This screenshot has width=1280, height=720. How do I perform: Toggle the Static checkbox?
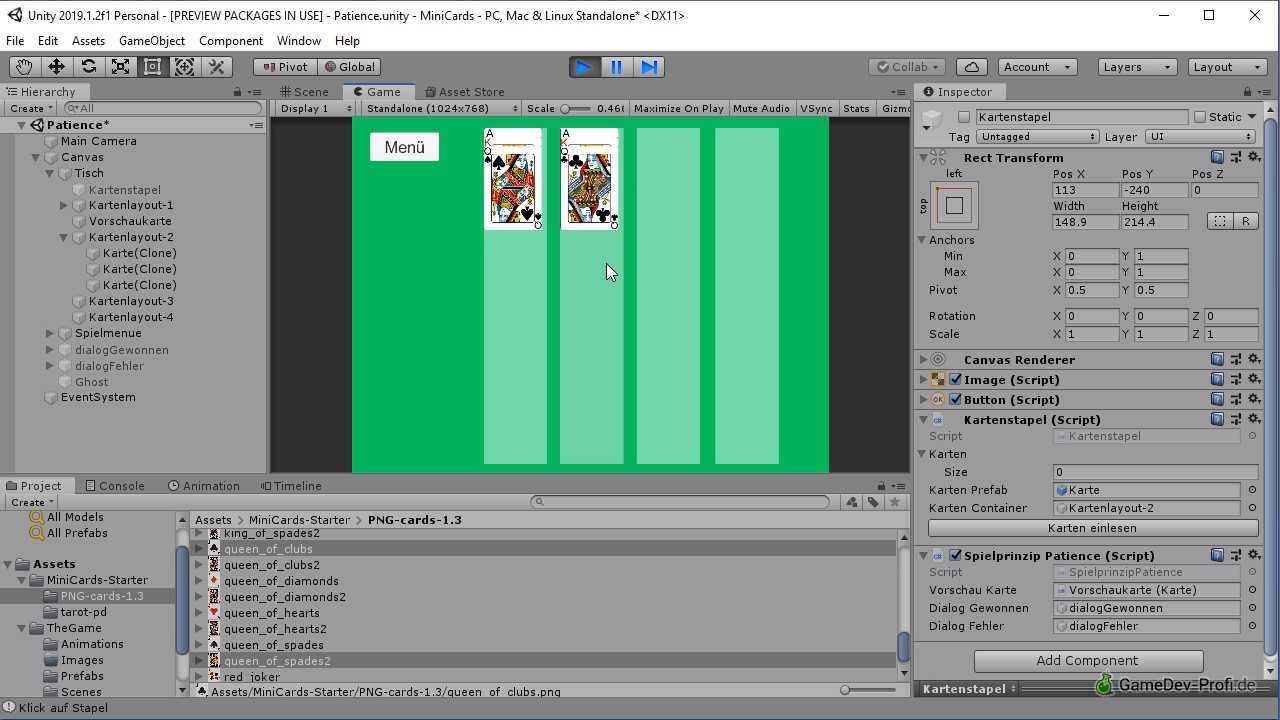1200,117
